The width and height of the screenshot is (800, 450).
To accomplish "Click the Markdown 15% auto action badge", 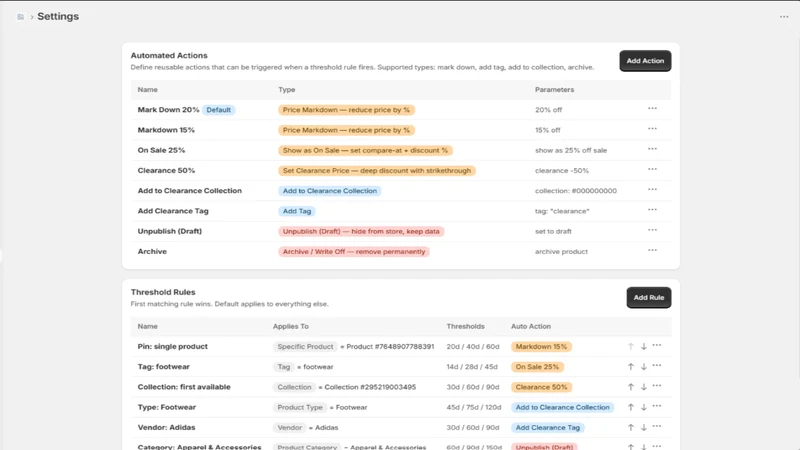I will 541,347.
